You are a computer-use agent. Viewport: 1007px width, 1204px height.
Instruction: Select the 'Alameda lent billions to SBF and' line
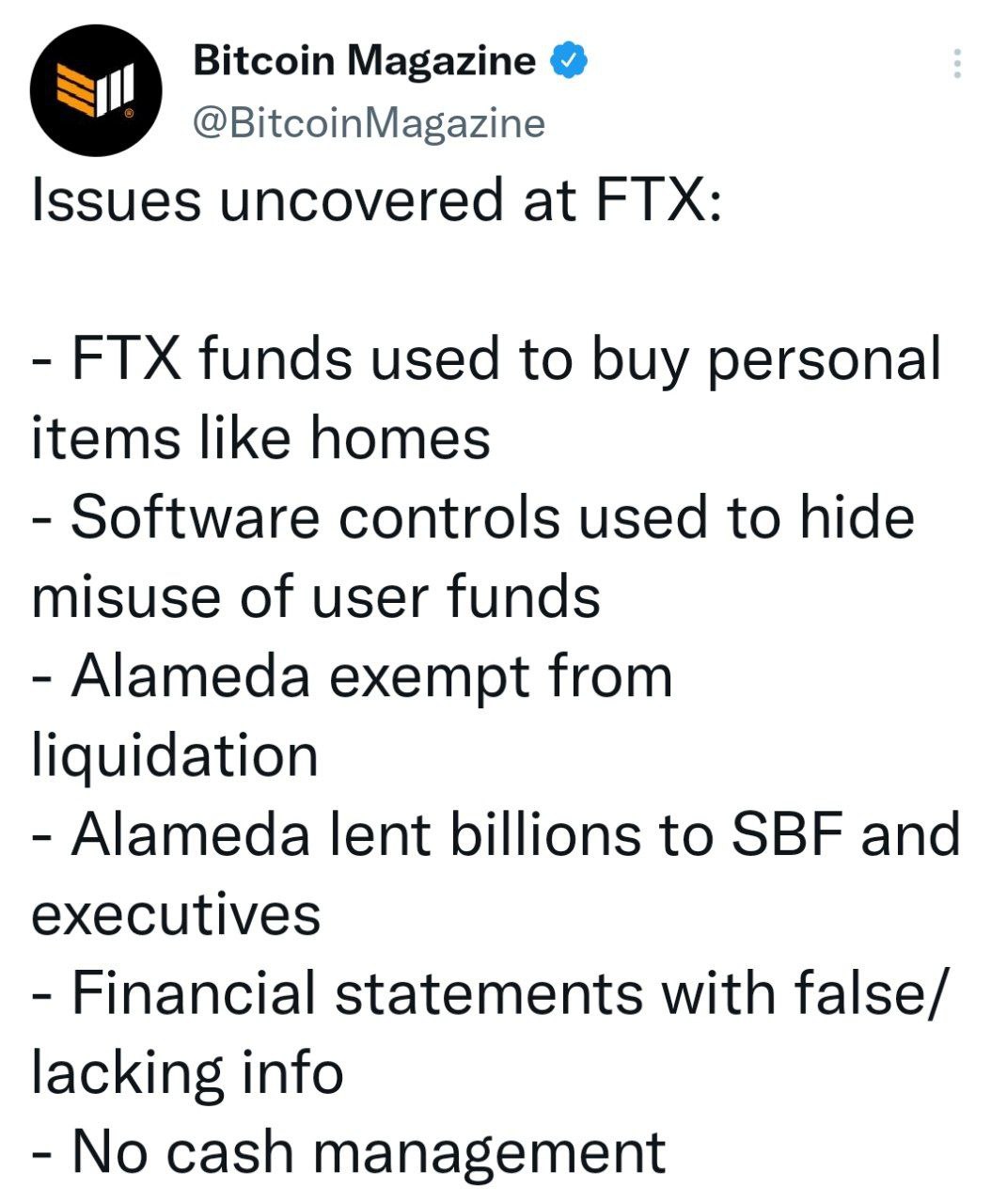[x=496, y=834]
